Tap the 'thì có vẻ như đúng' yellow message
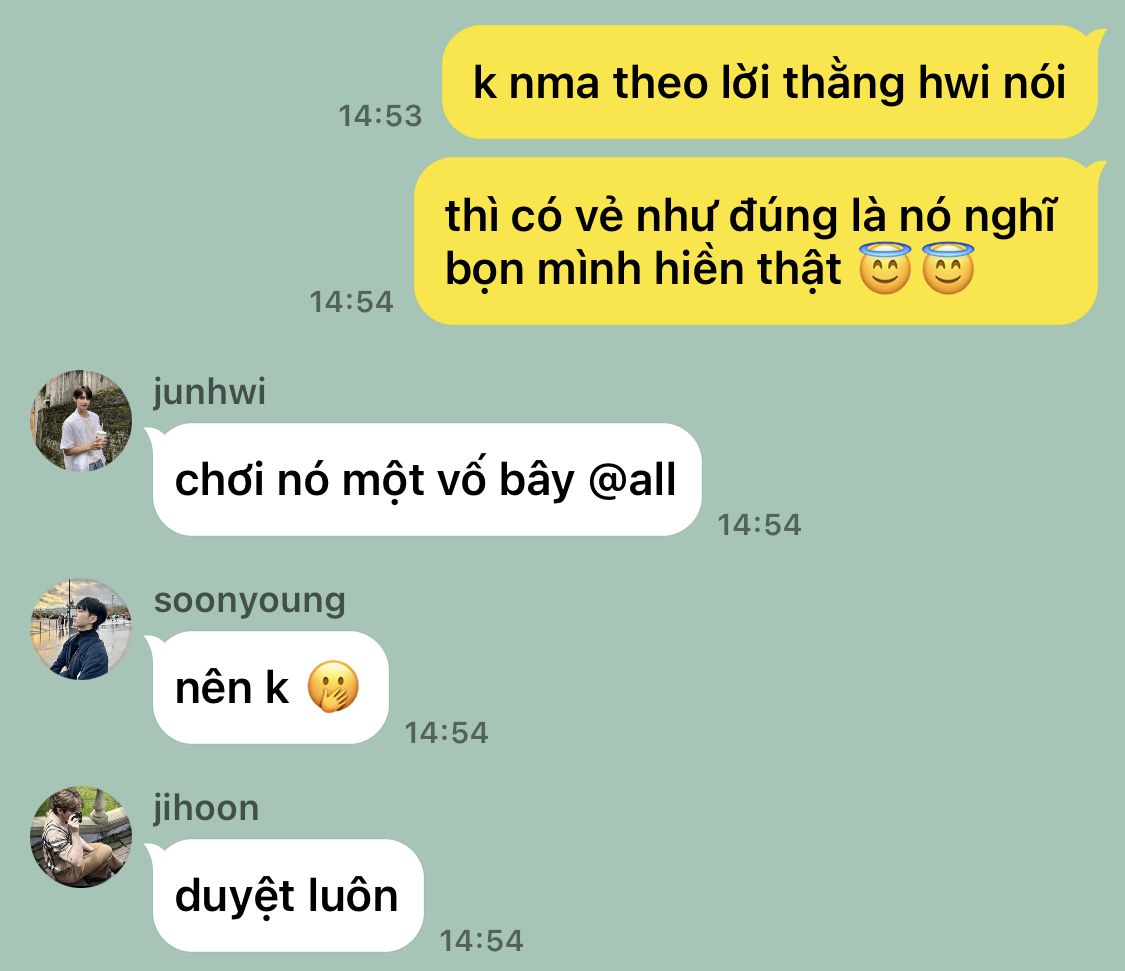Image resolution: width=1125 pixels, height=971 pixels. (756, 241)
